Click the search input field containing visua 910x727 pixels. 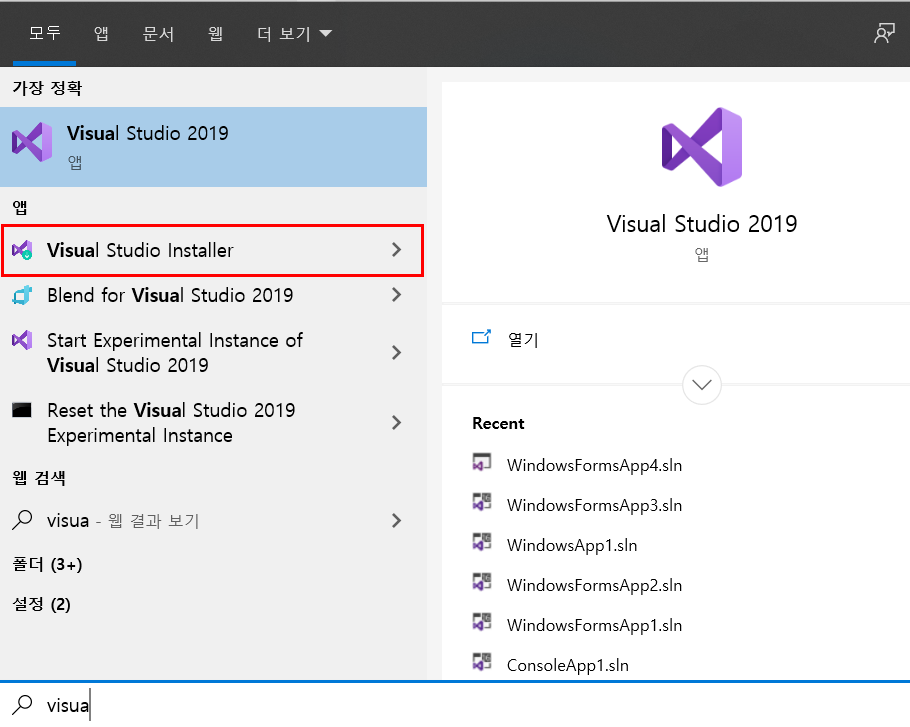coord(455,705)
